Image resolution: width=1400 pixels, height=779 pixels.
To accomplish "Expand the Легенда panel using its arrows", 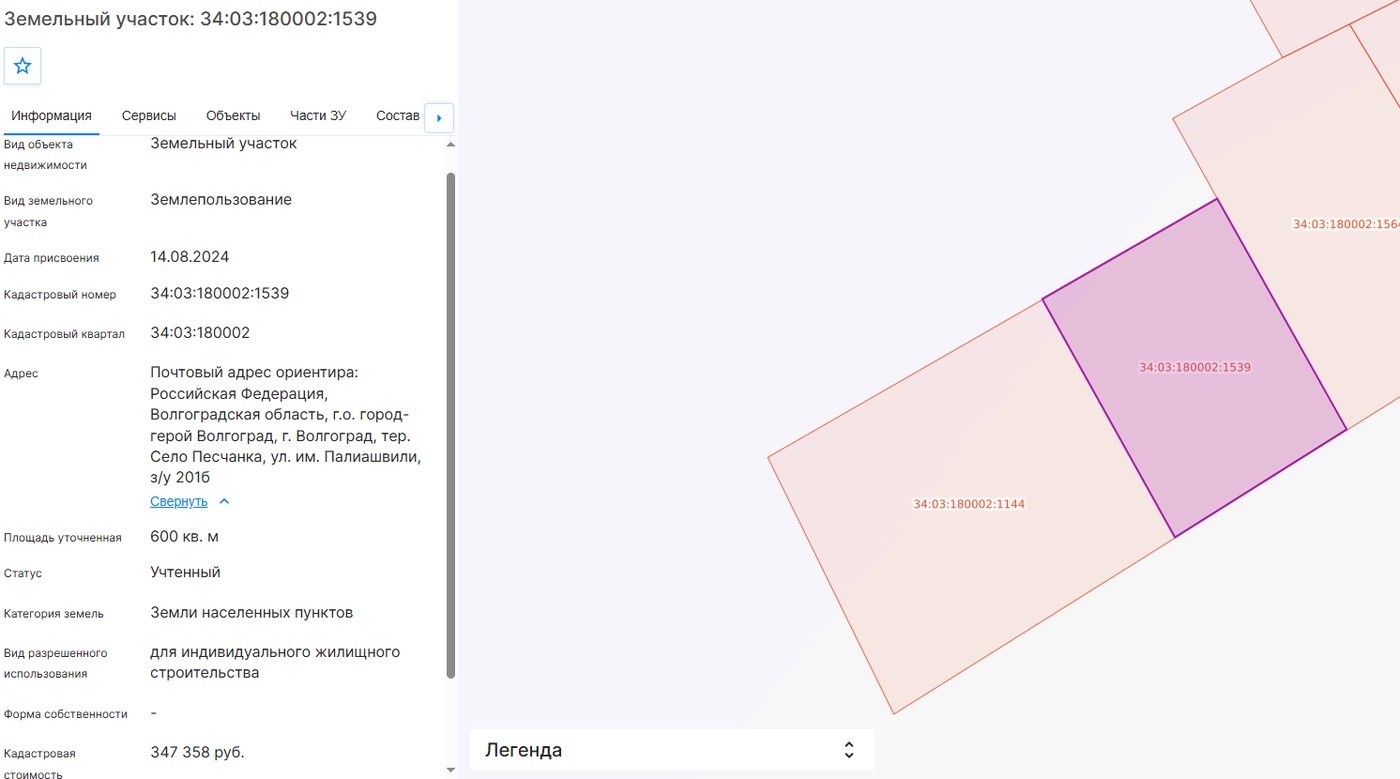I will [x=849, y=750].
